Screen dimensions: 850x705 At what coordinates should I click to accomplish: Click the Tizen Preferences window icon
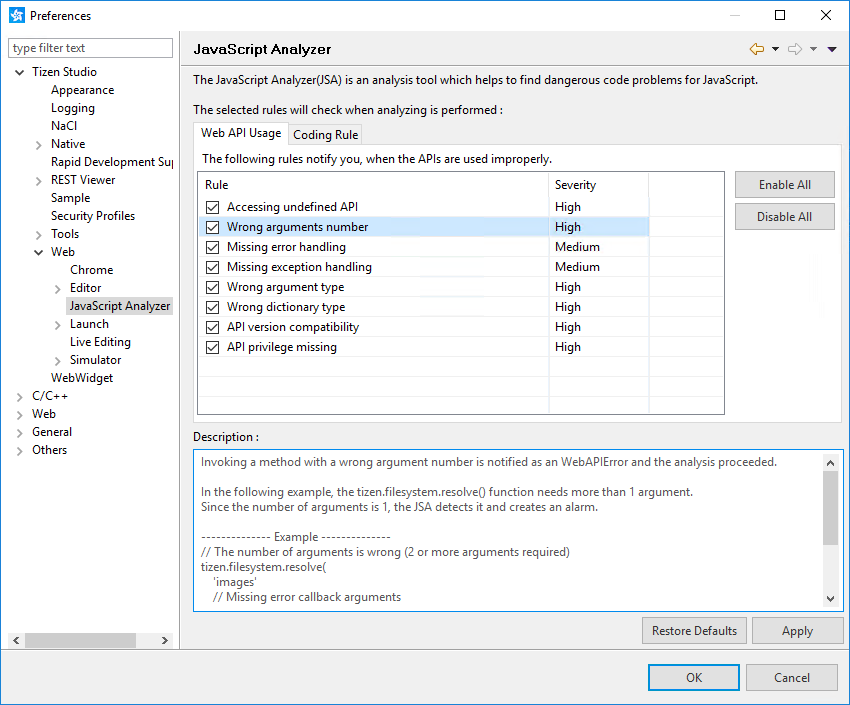pos(16,15)
